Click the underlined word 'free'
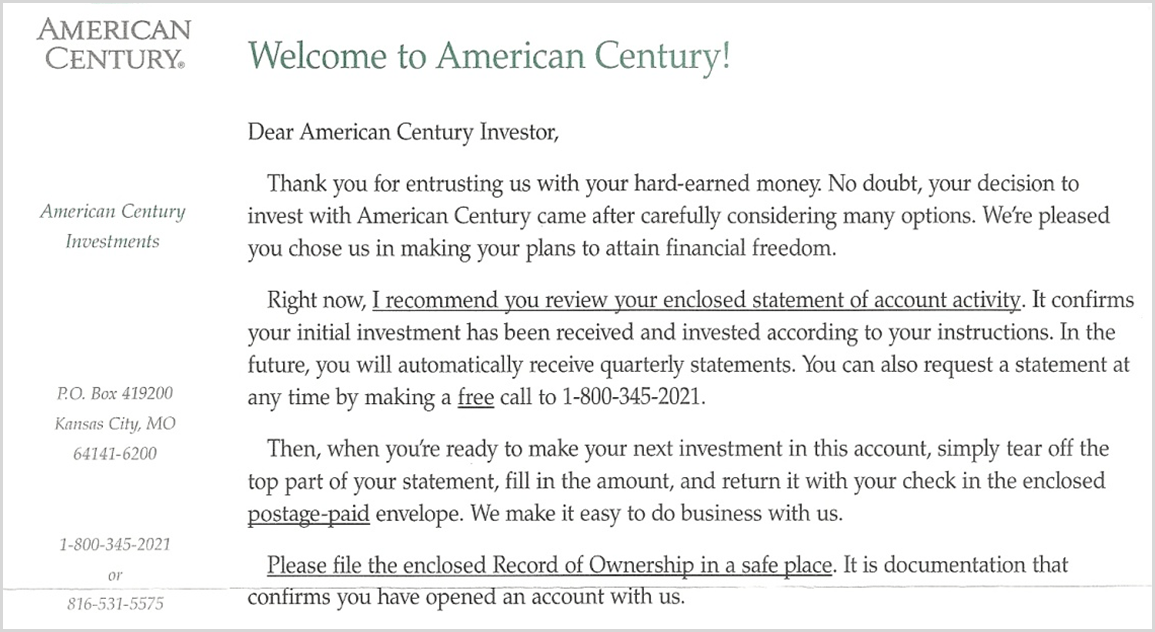 (476, 396)
